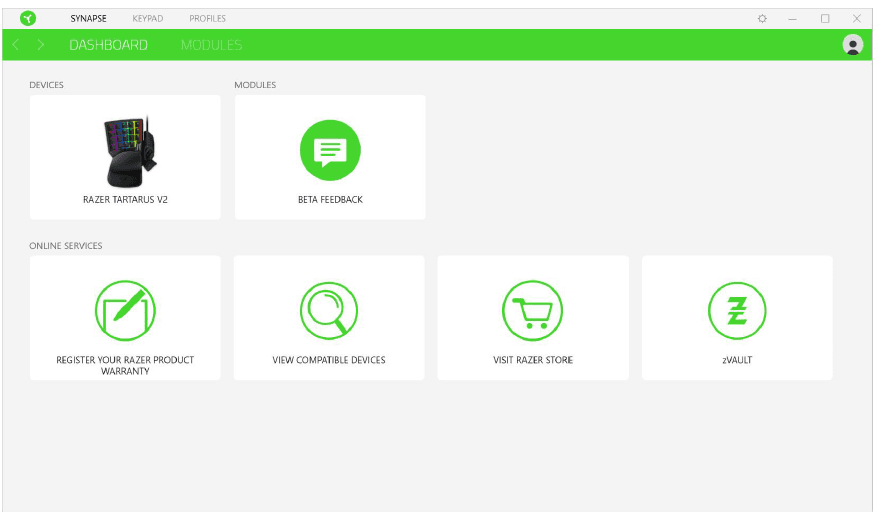Open the settings gear in the title bar
881x517 pixels.
click(762, 18)
